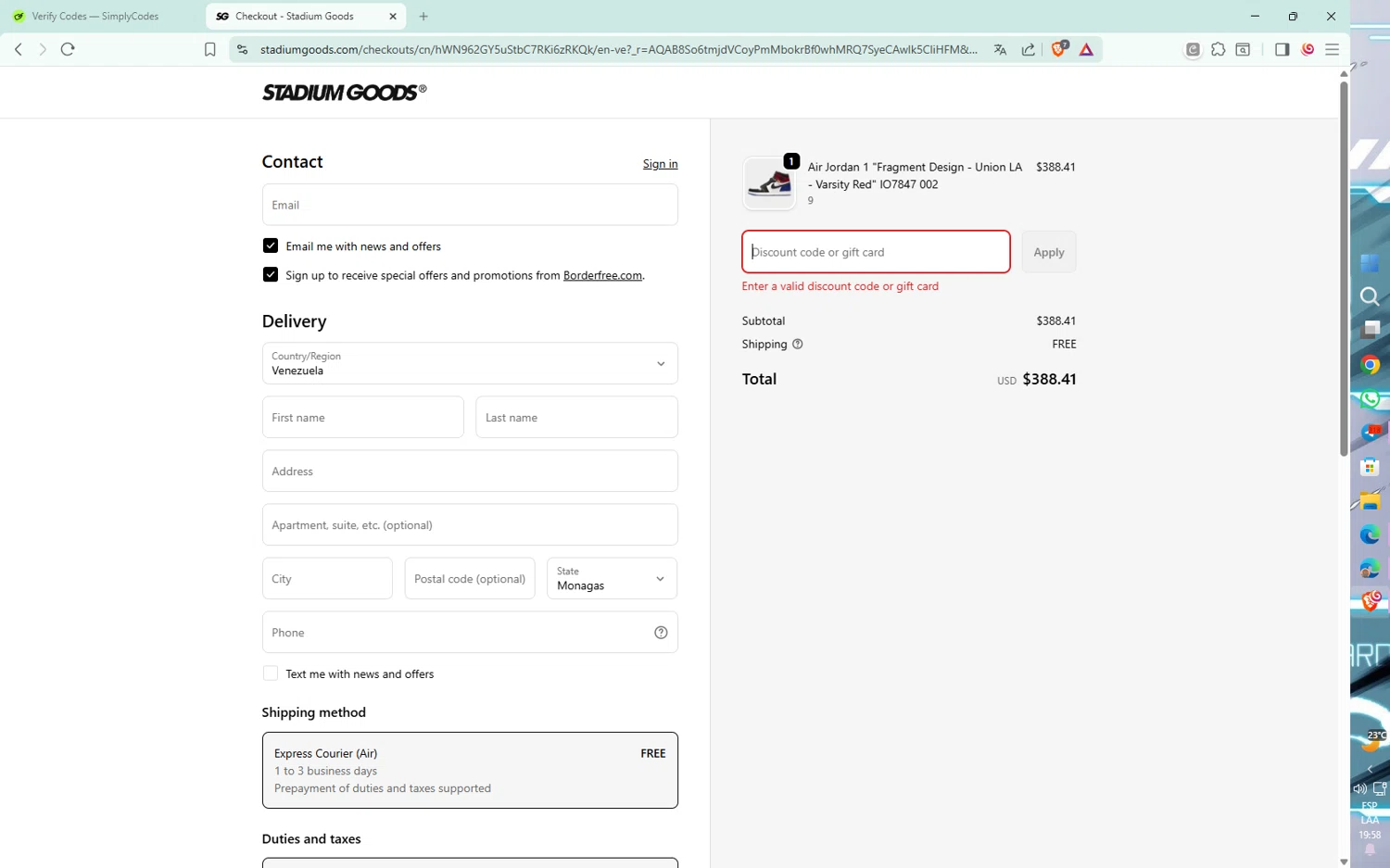Uncheck Borderfree special offers checkbox
Image resolution: width=1390 pixels, height=868 pixels.
[271, 274]
